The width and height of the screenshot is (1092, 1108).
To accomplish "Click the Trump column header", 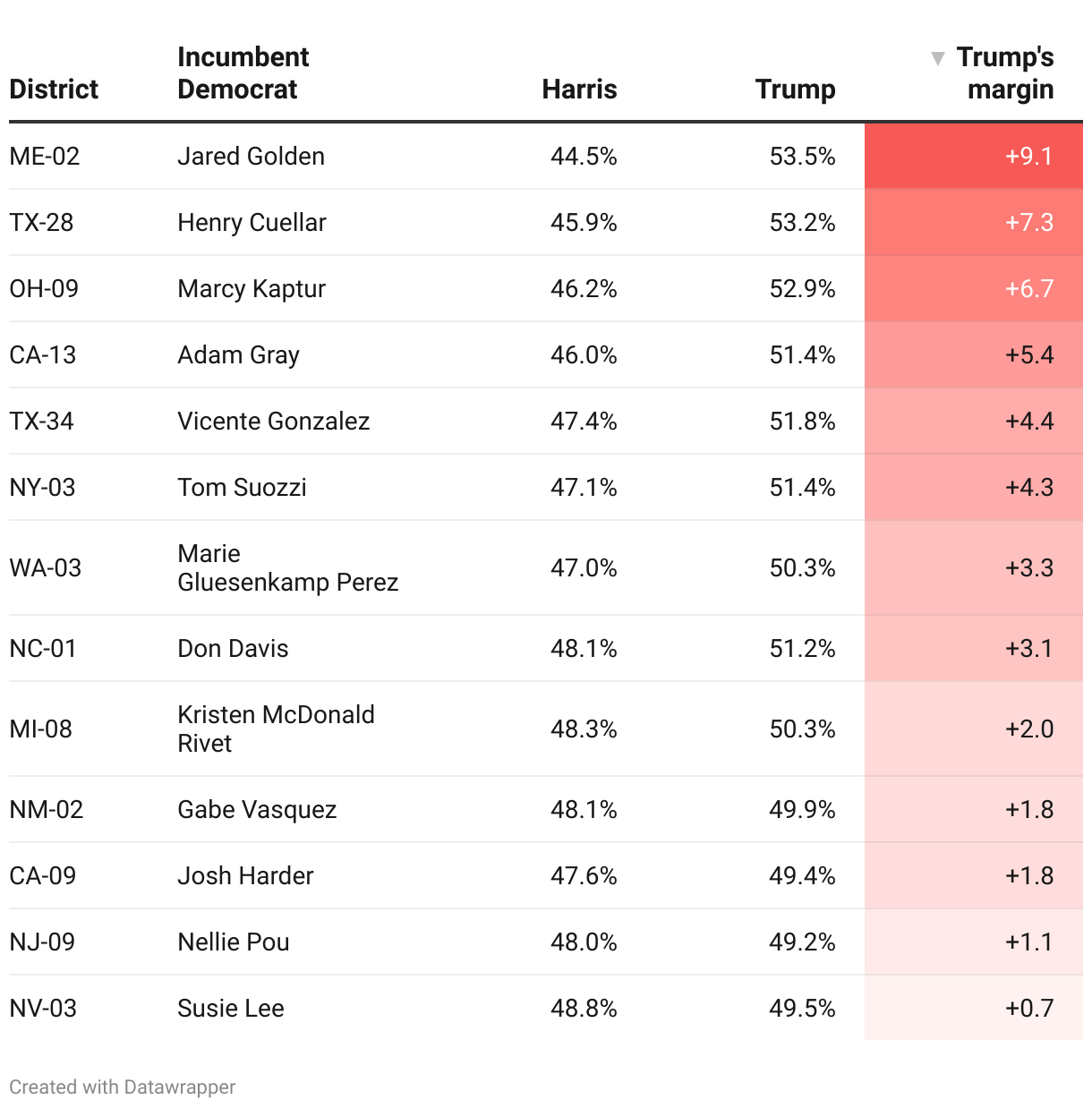I will tap(795, 89).
